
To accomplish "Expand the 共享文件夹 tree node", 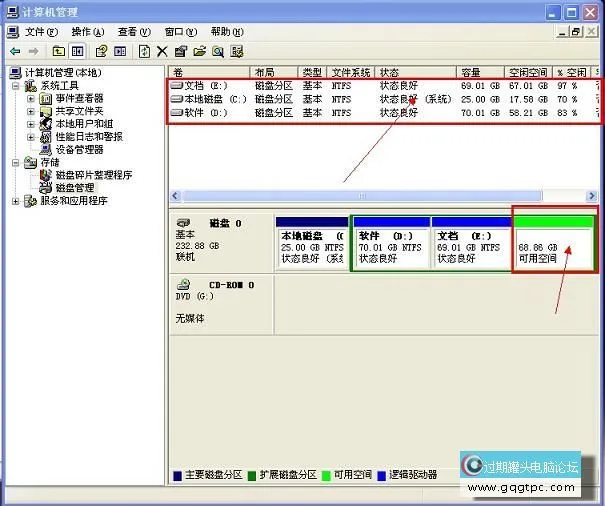I will point(31,112).
